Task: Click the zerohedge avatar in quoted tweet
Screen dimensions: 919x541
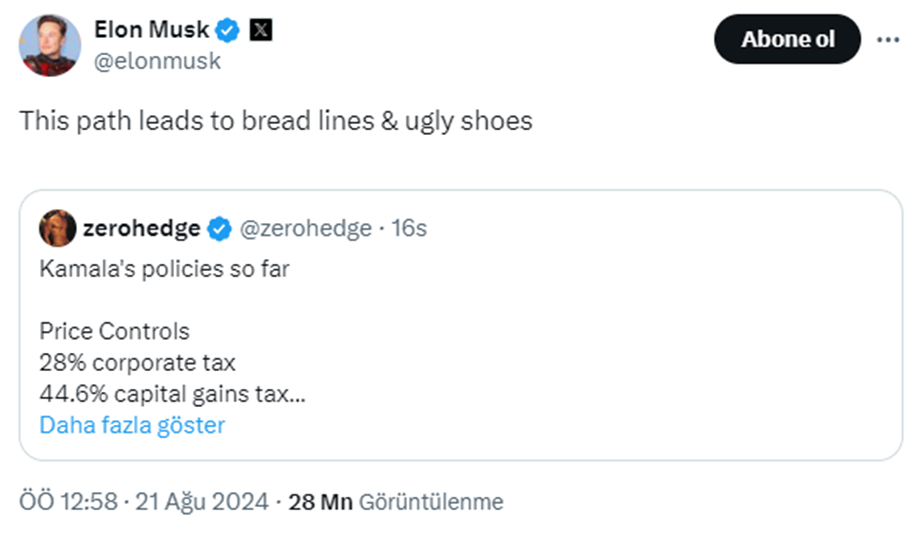Action: point(56,229)
